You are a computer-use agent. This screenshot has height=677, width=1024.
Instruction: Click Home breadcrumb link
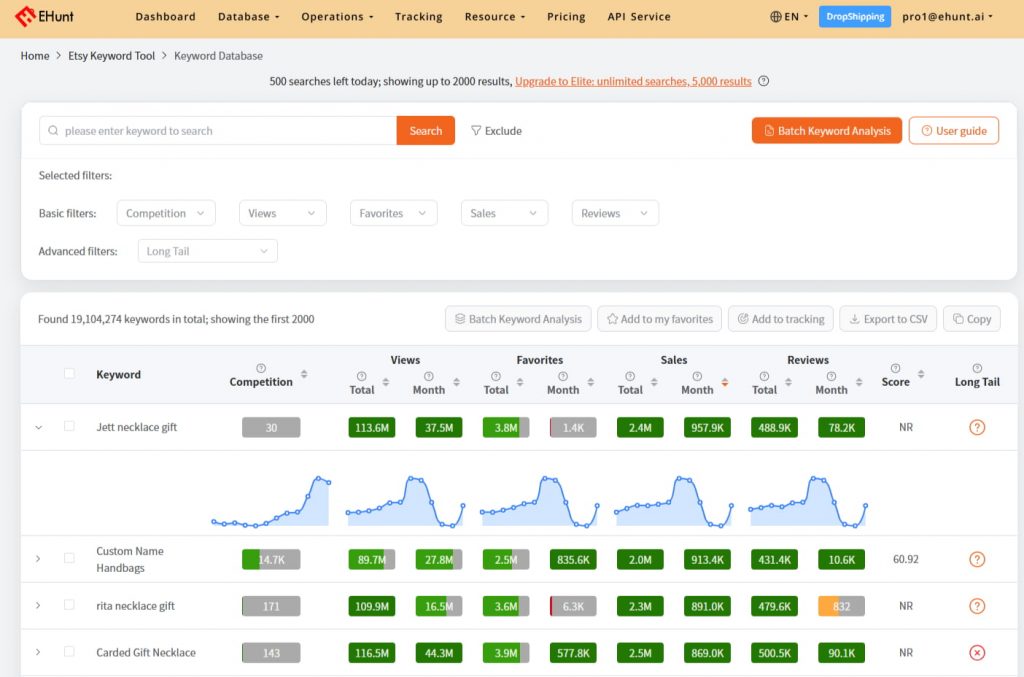(35, 56)
